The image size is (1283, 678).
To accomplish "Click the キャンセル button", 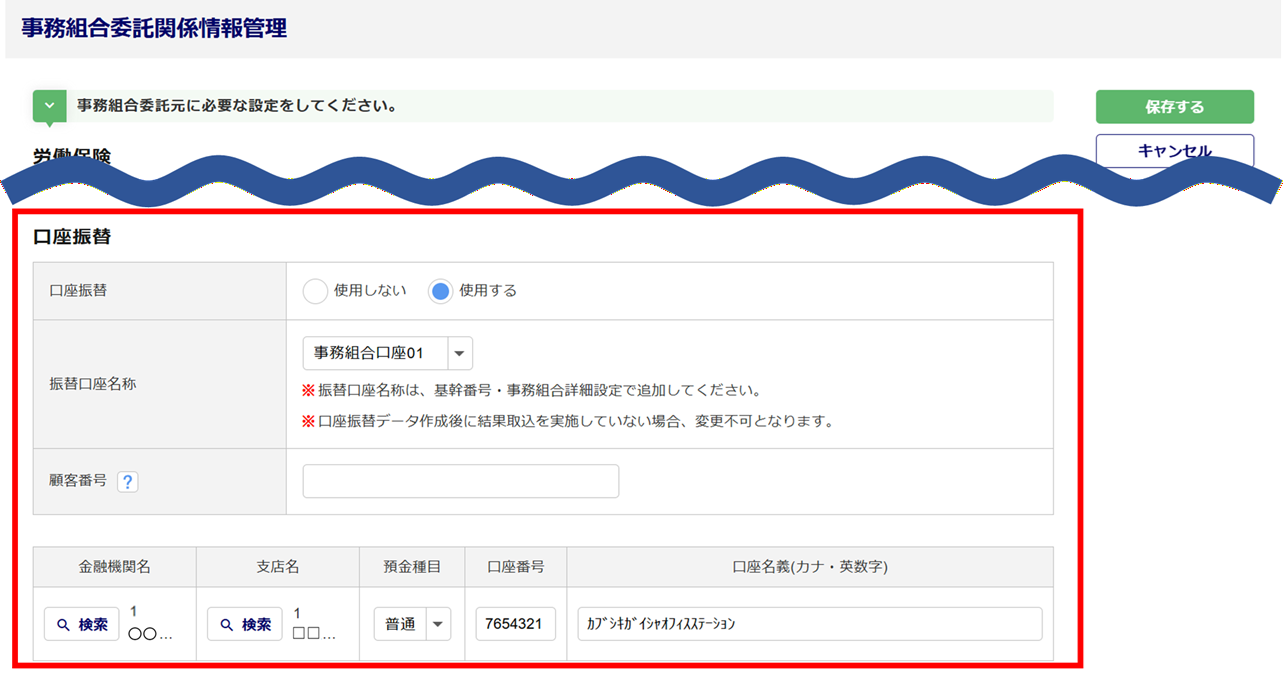I will pos(1174,151).
